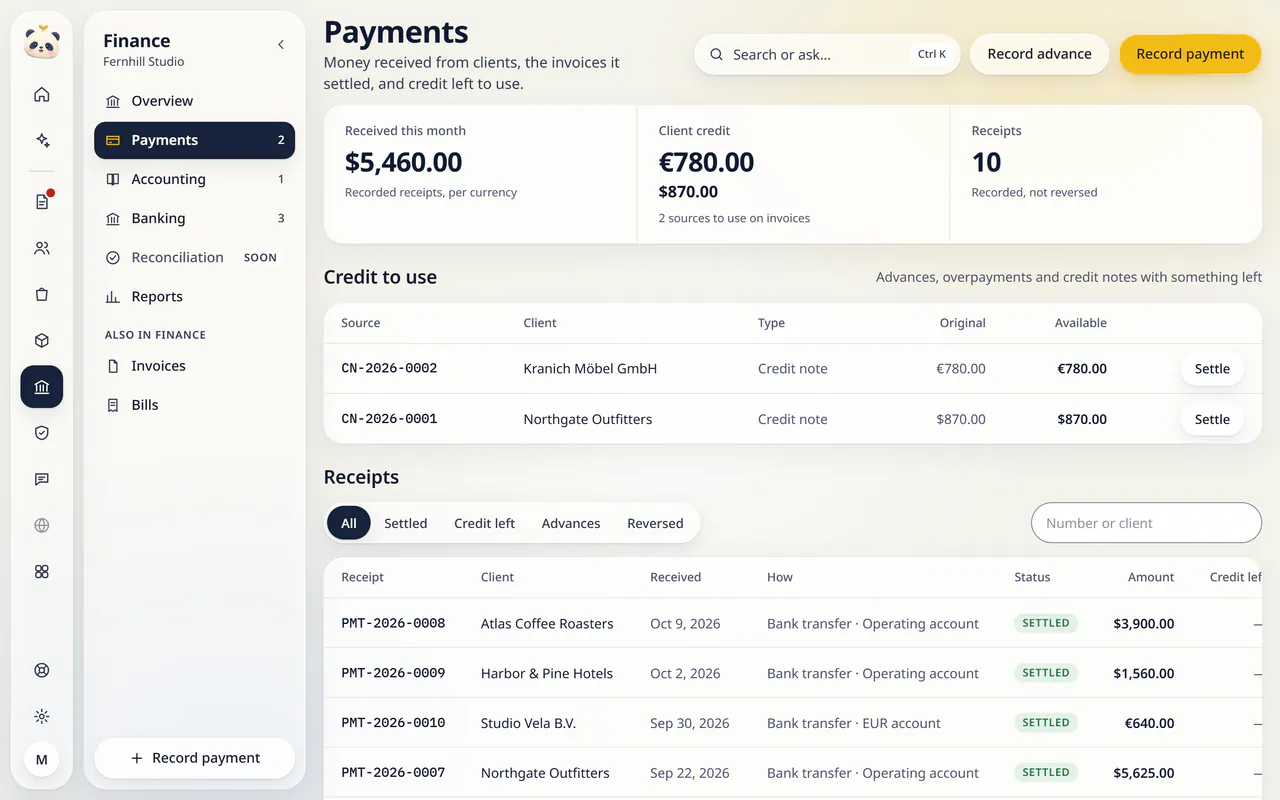Viewport: 1280px width, 800px height.
Task: Select the Settled receipts filter tab
Action: [x=405, y=523]
